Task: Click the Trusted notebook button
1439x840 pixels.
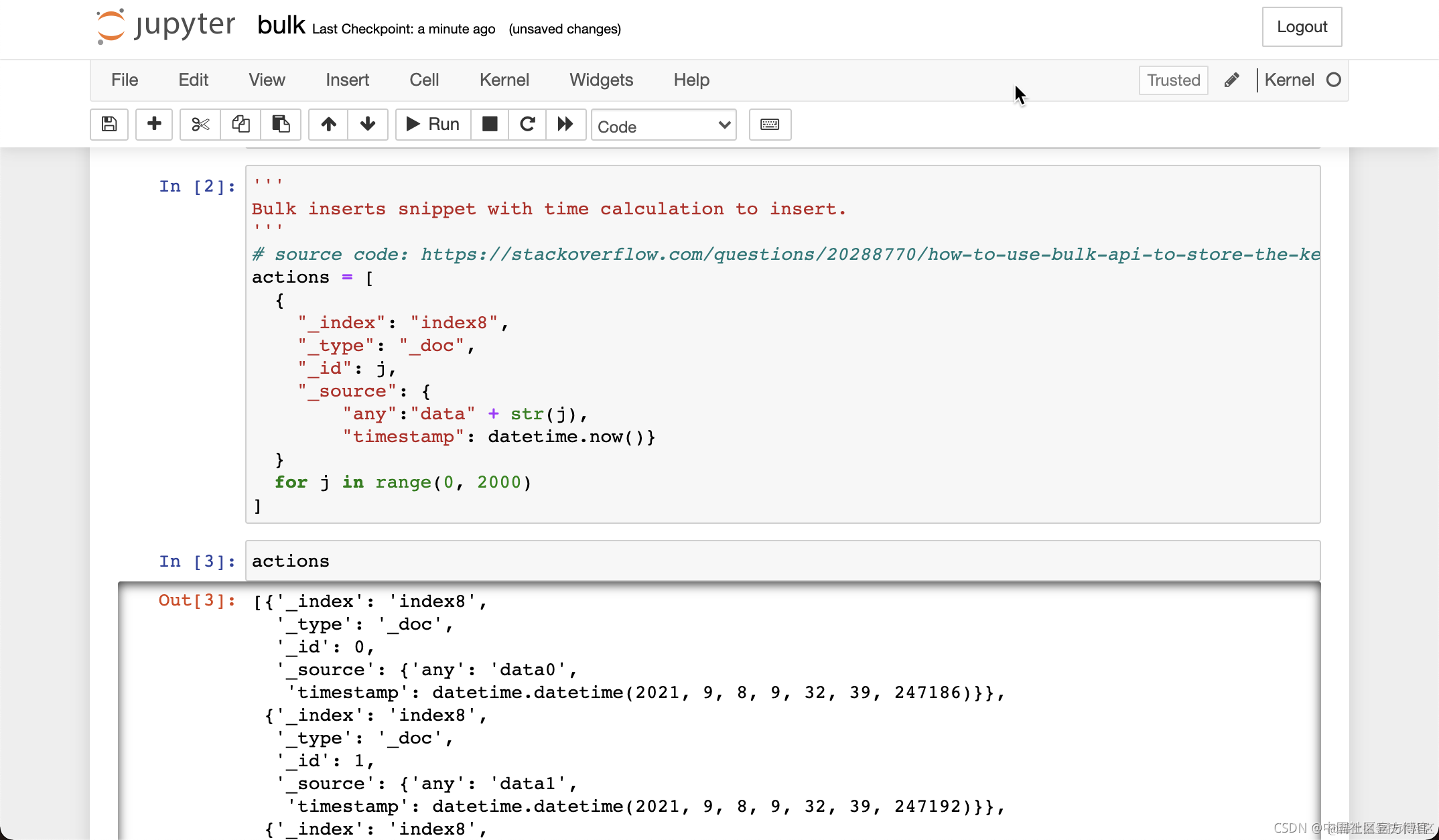Action: tap(1173, 80)
